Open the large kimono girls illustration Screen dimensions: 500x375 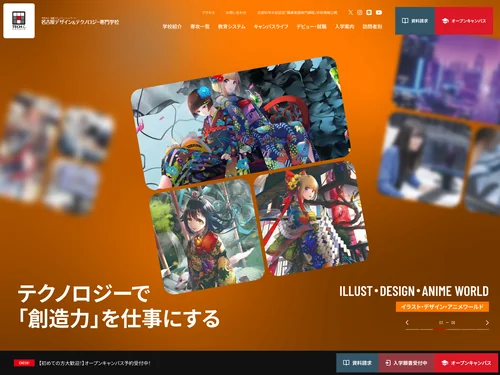pos(241,122)
